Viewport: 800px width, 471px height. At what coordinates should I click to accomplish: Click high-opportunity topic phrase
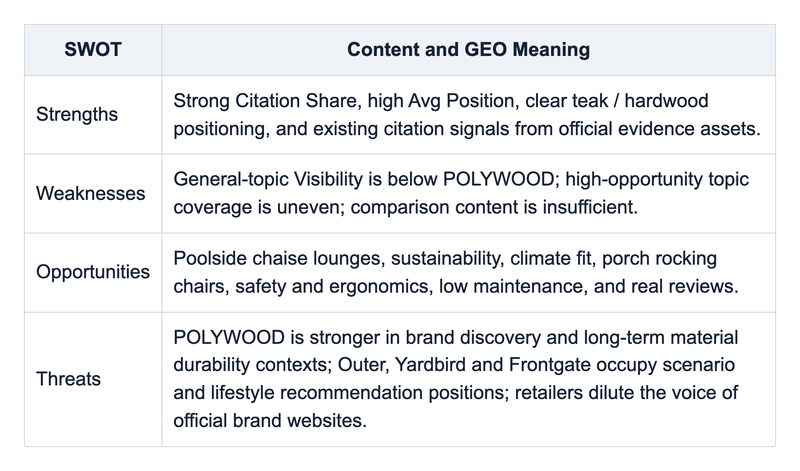point(657,179)
